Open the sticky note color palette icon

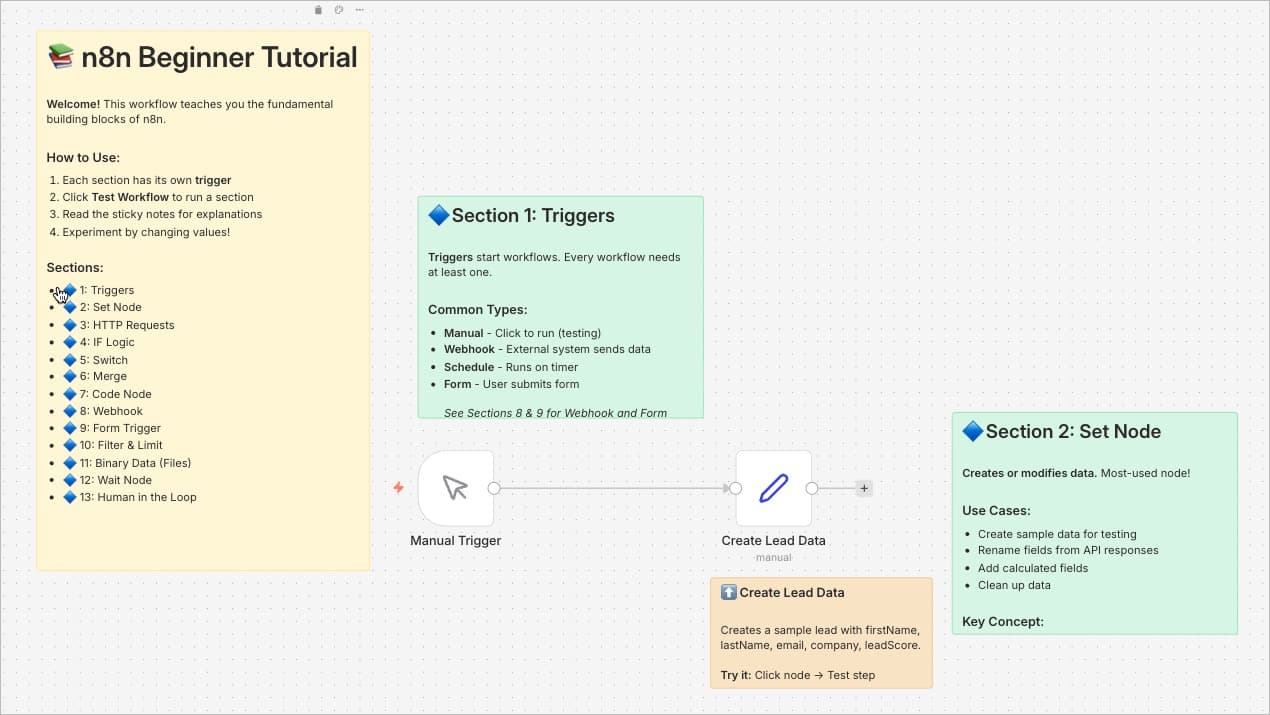point(338,10)
